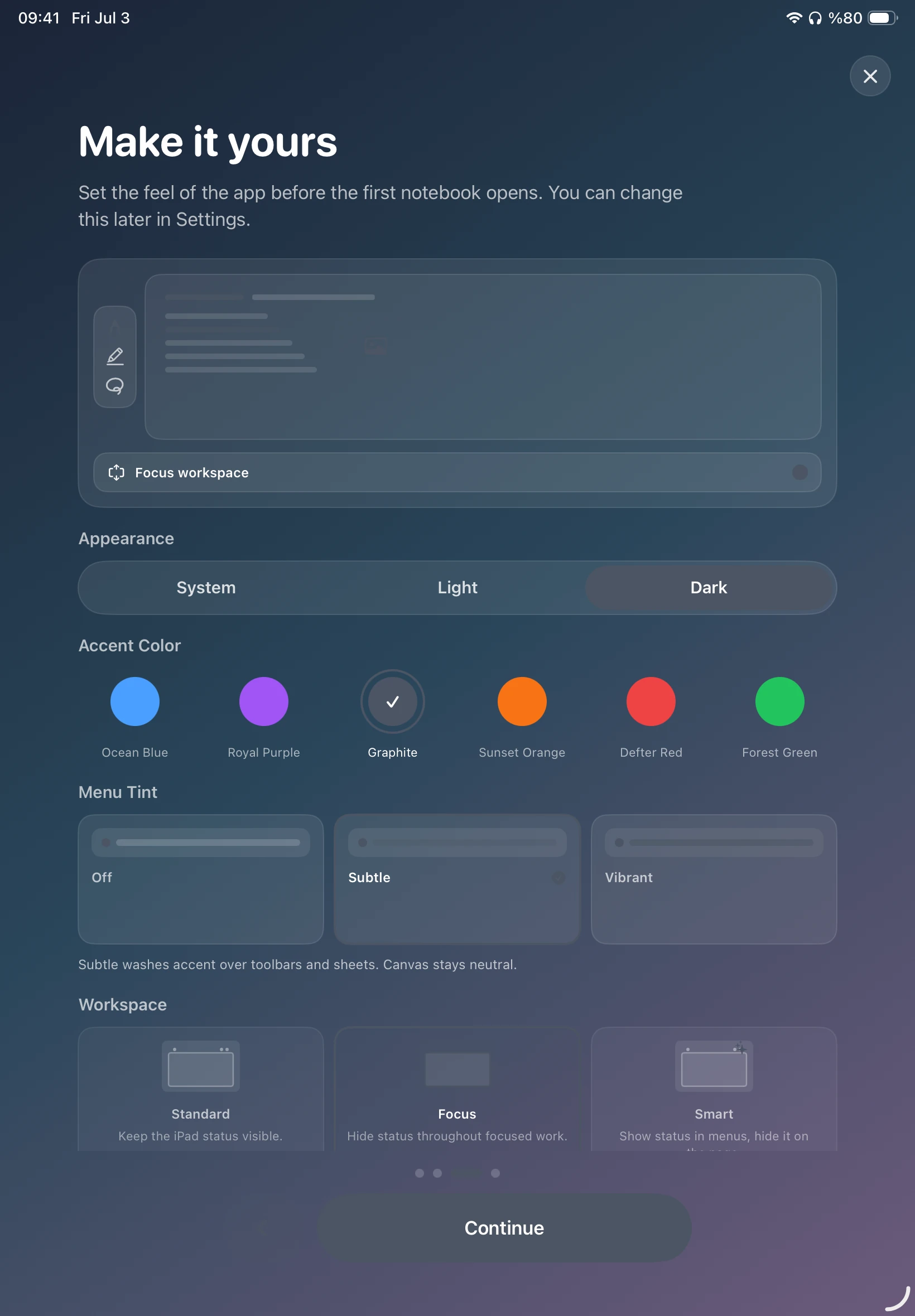Select the Off menu tint card
The width and height of the screenshot is (915, 1316).
coord(201,879)
